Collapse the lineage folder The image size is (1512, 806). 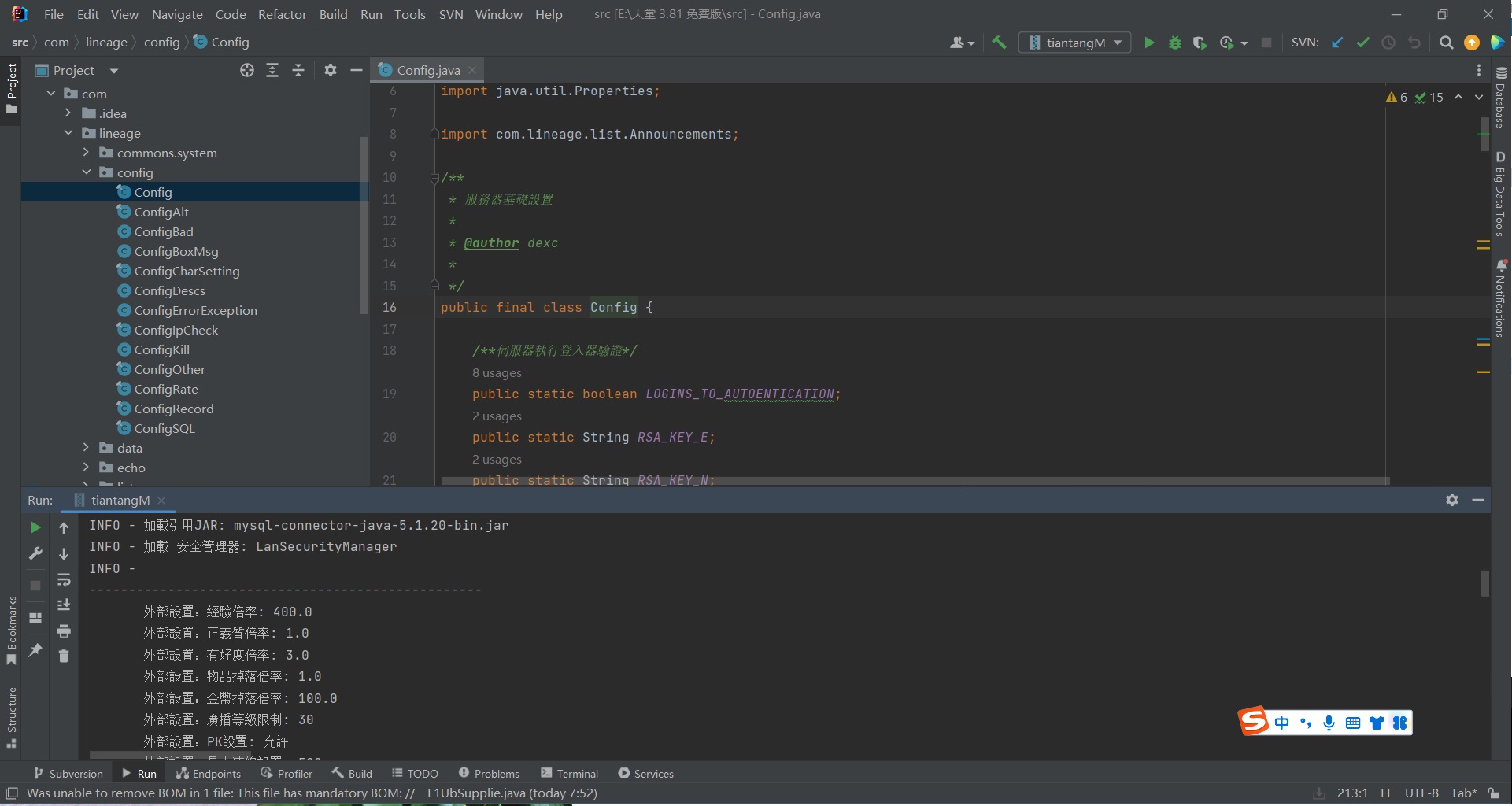(68, 133)
